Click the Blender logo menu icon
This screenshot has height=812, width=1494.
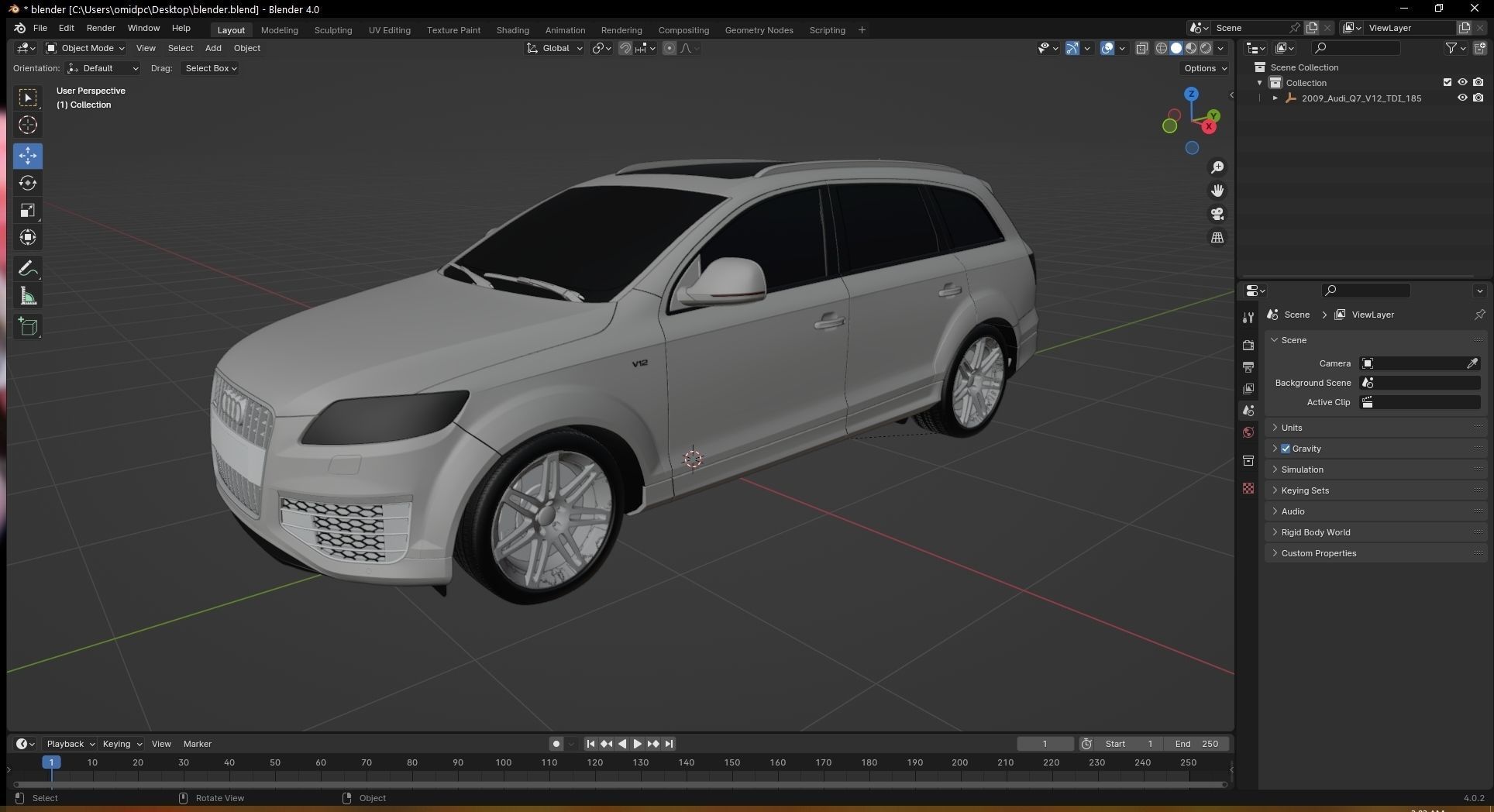19,28
